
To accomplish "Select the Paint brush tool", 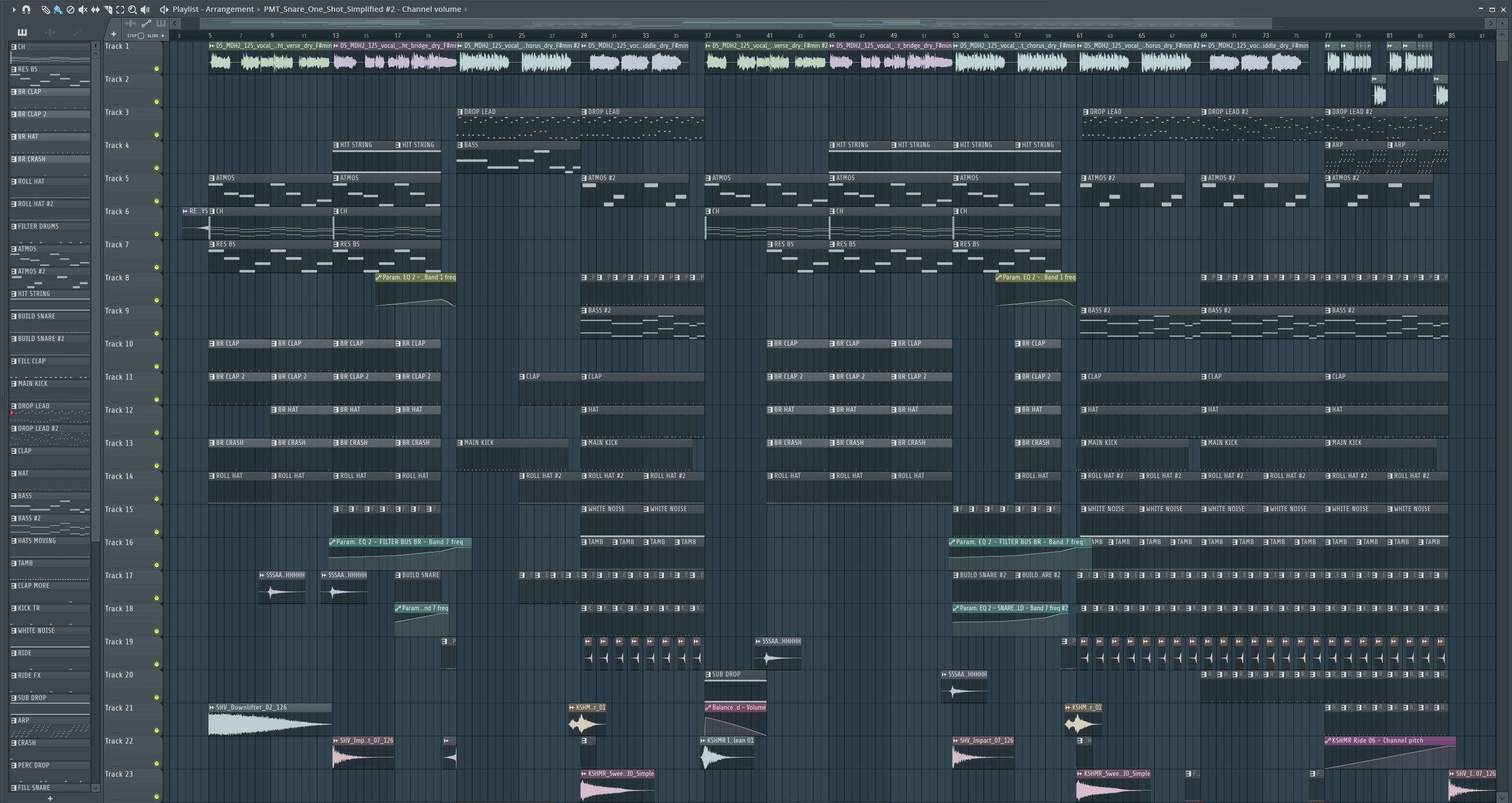I will pyautogui.click(x=58, y=9).
